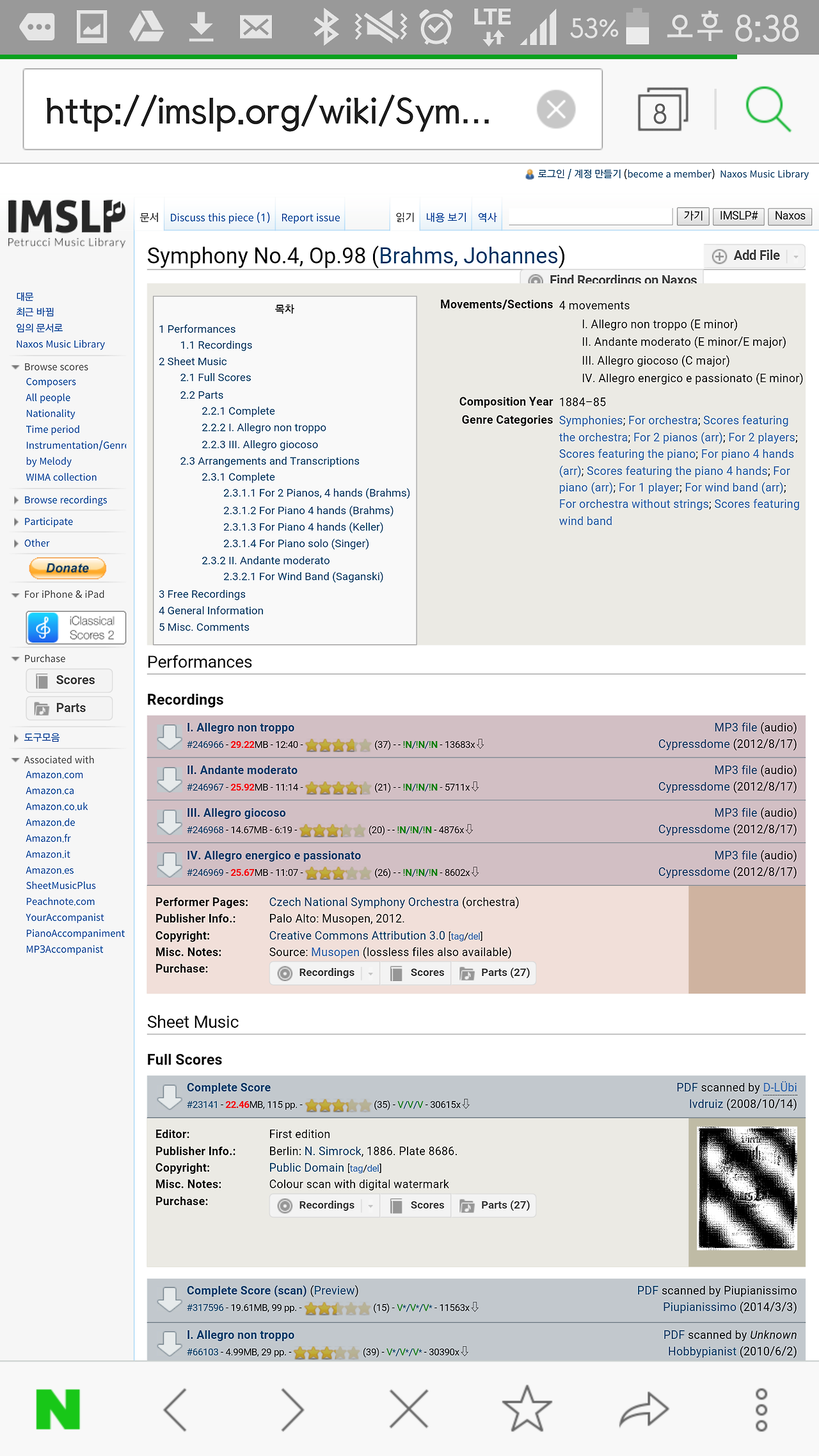
Task: Download Complete Score (scan) #317596 arrow icon
Action: pyautogui.click(x=170, y=1299)
